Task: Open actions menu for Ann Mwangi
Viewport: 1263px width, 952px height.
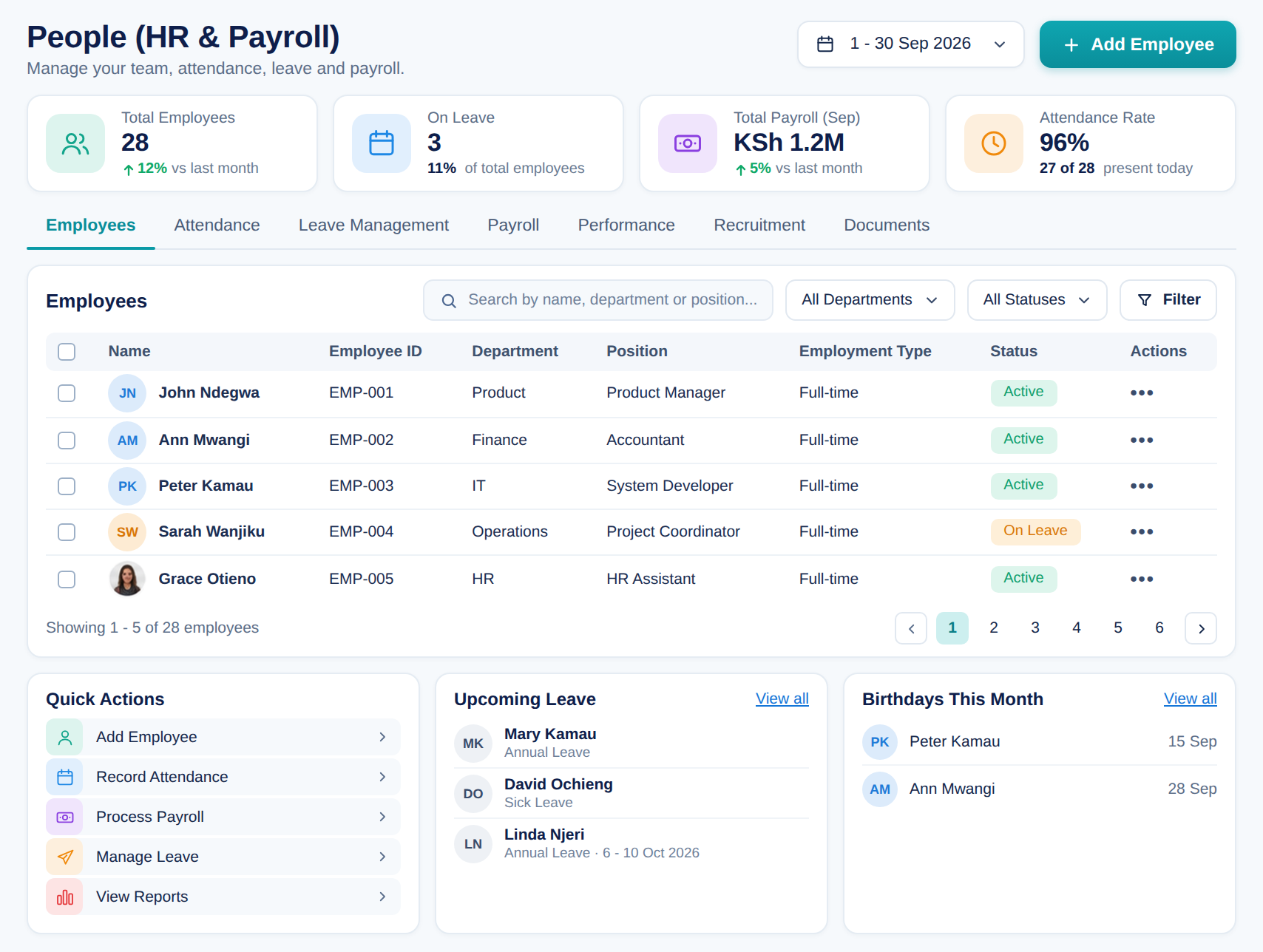Action: (1142, 441)
